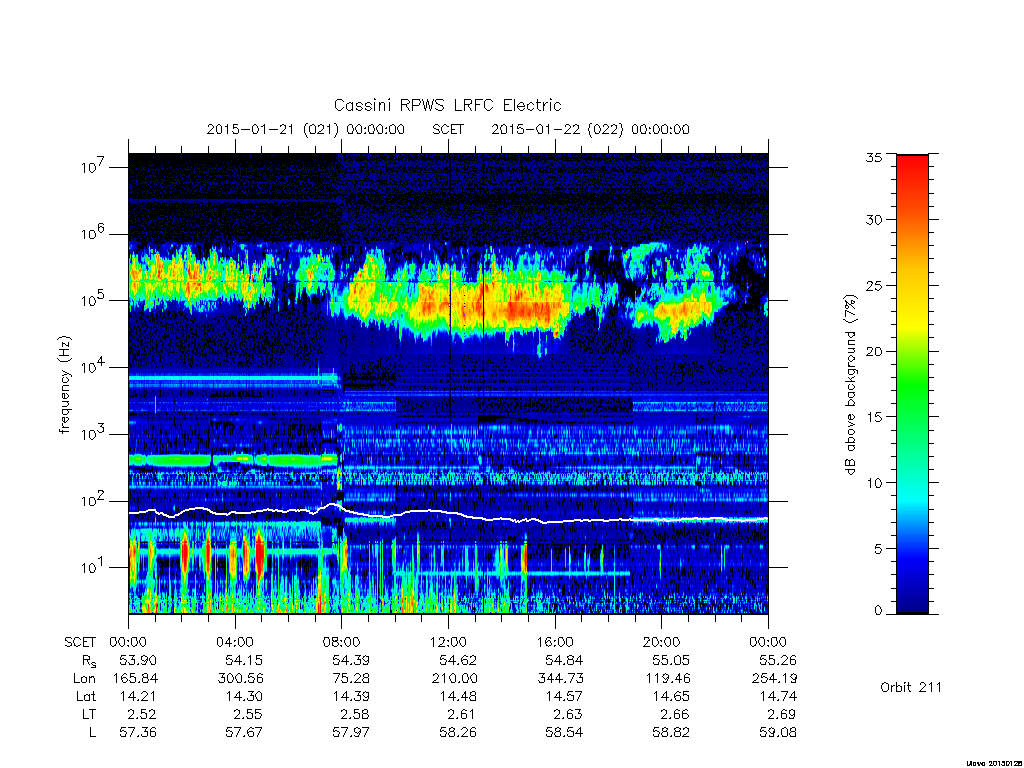Click the Orbit 211 label

pos(910,687)
